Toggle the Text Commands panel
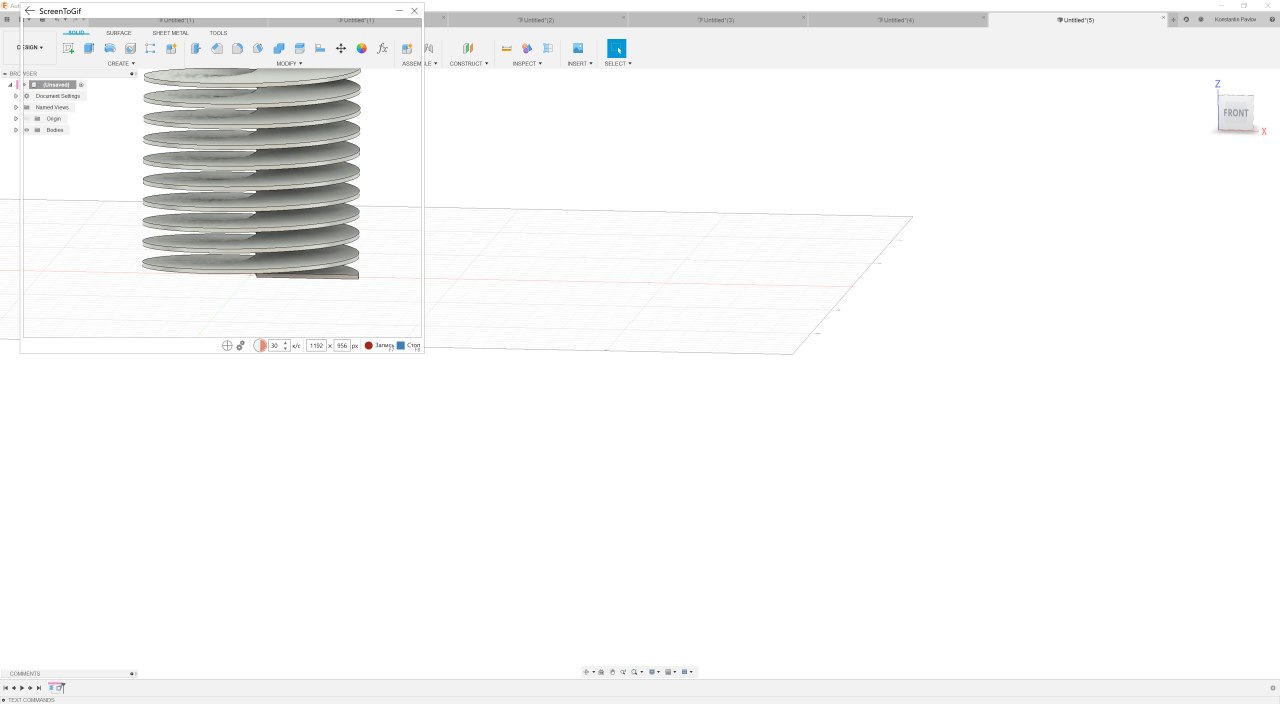The height and width of the screenshot is (704, 1280). click(4, 700)
